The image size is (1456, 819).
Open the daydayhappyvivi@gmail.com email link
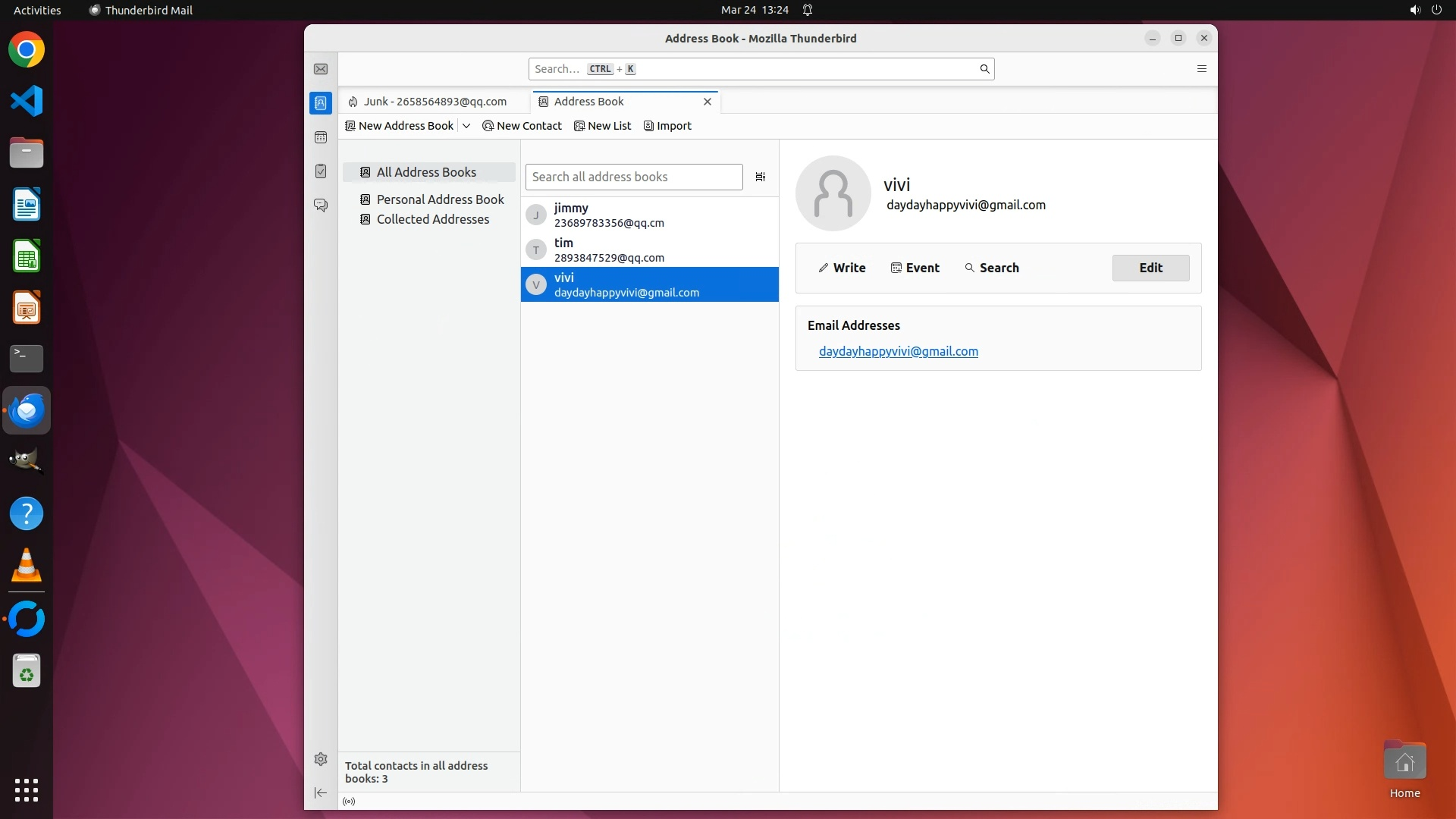pos(898,351)
